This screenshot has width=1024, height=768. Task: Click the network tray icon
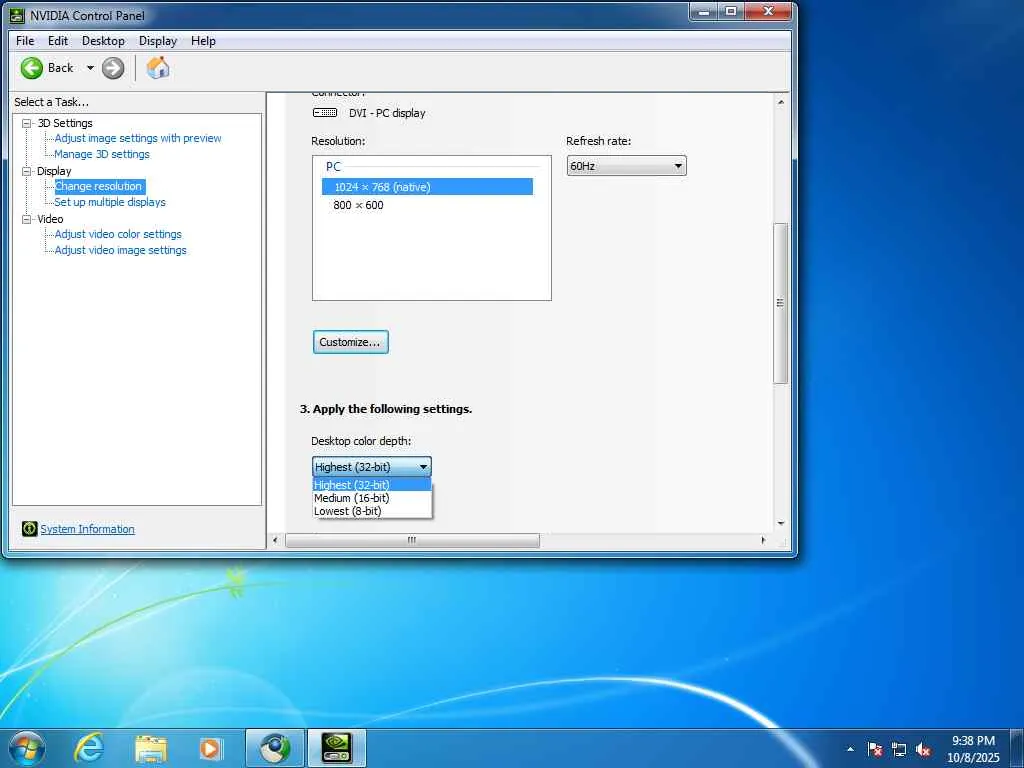899,749
